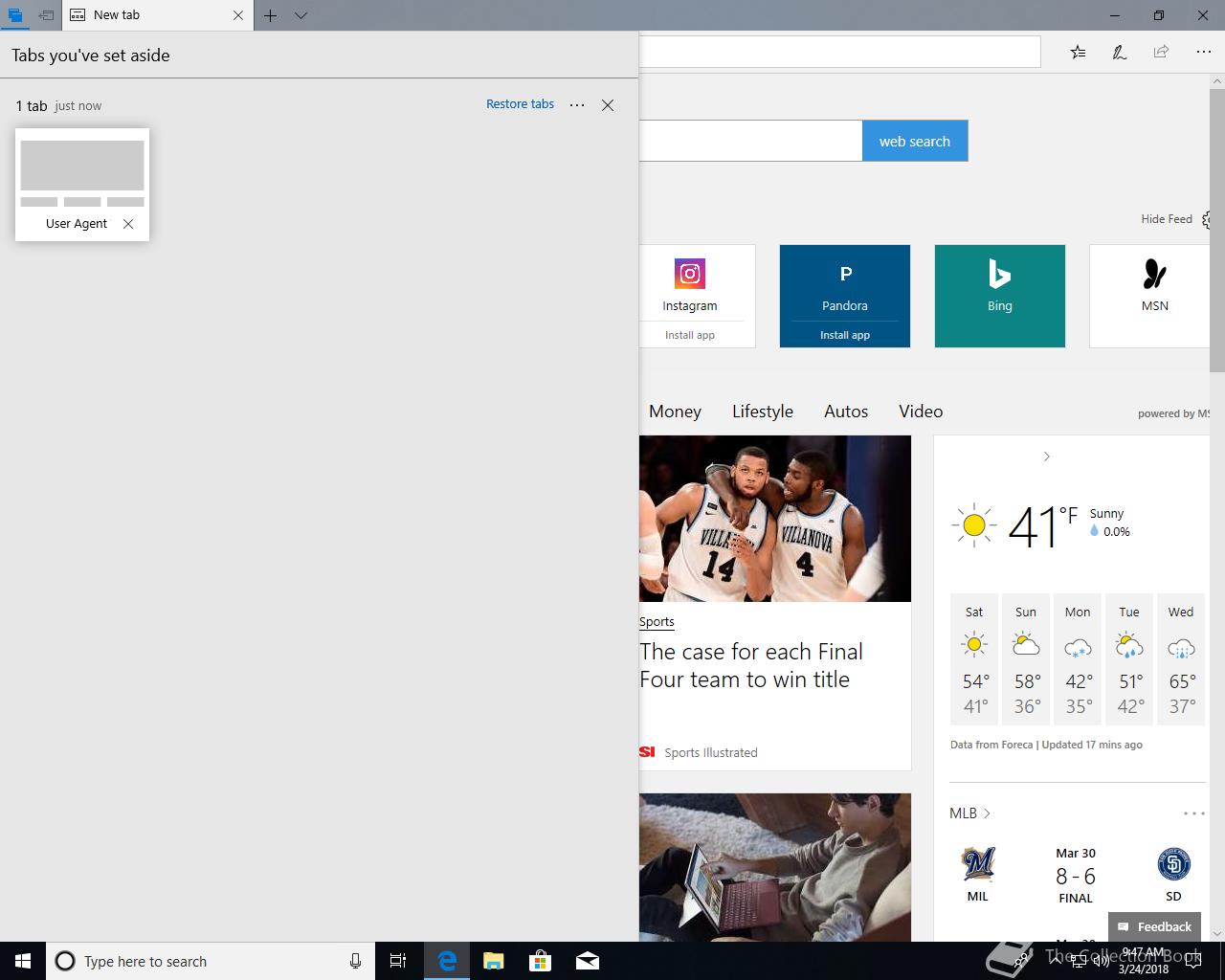The height and width of the screenshot is (980, 1225).
Task: Expand the MLB section chevron
Action: click(x=987, y=813)
